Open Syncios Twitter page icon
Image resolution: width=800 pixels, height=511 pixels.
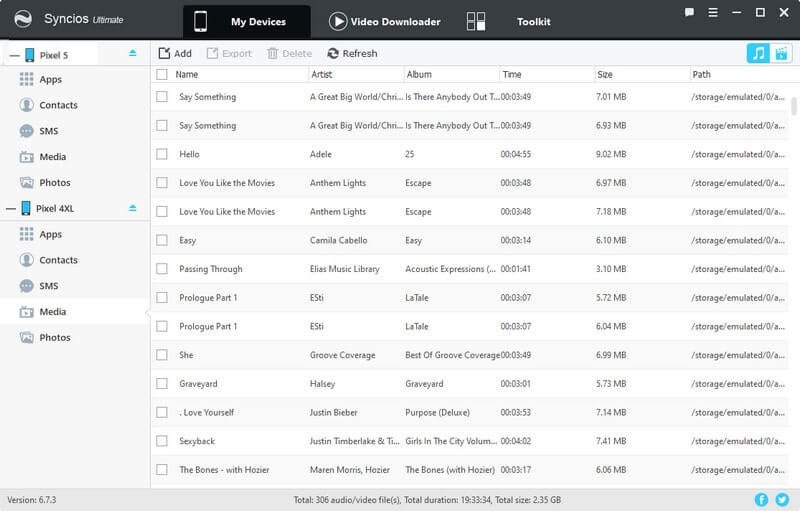[x=782, y=500]
